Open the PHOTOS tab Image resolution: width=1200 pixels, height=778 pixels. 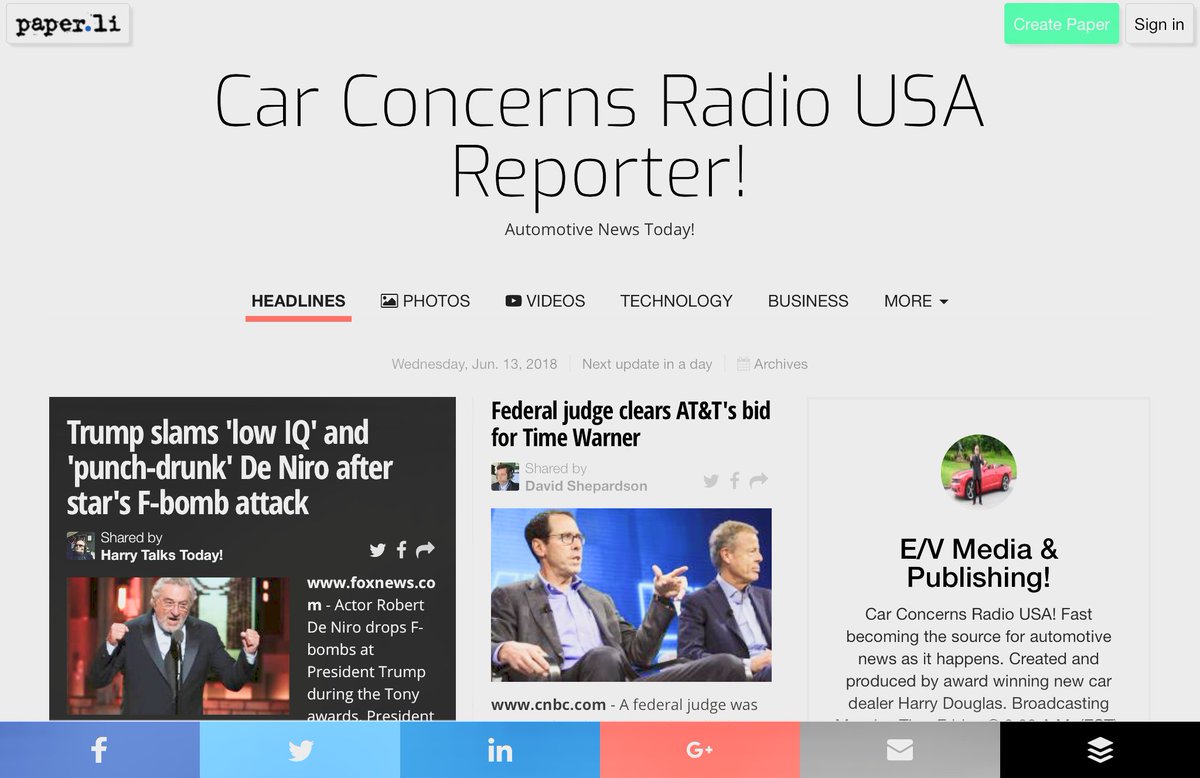tap(425, 301)
